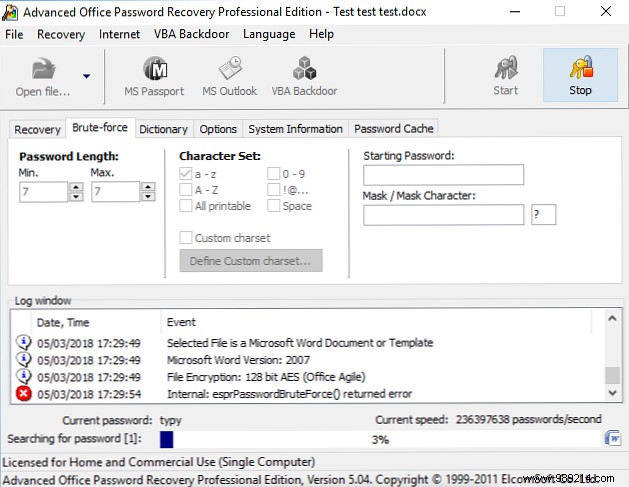Click the info icon beside File Encryption row
The image size is (629, 487).
(23, 376)
